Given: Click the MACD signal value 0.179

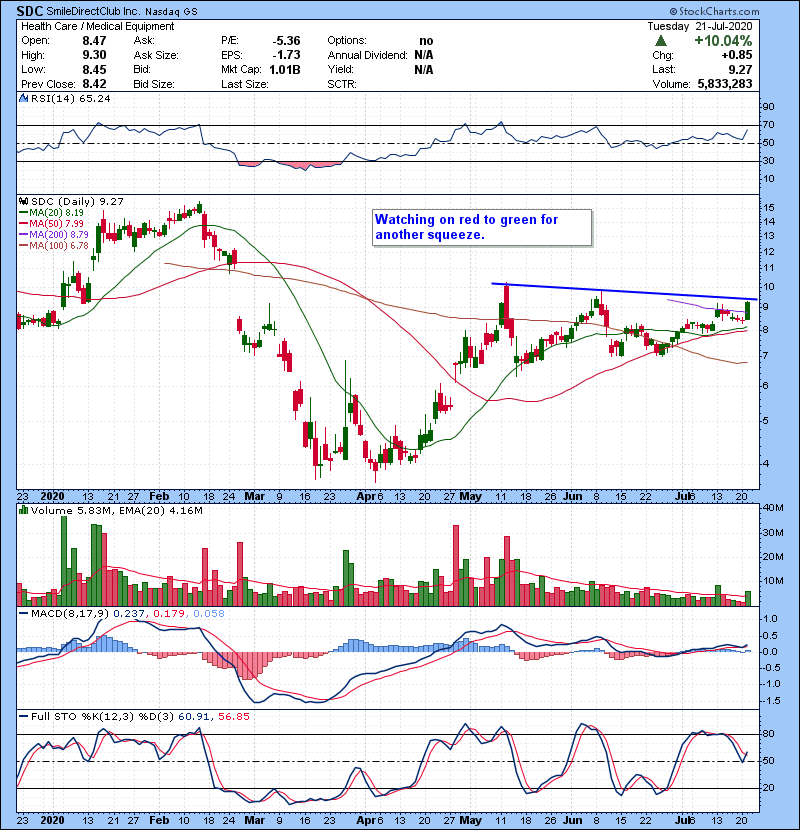Looking at the screenshot, I should (x=169, y=614).
